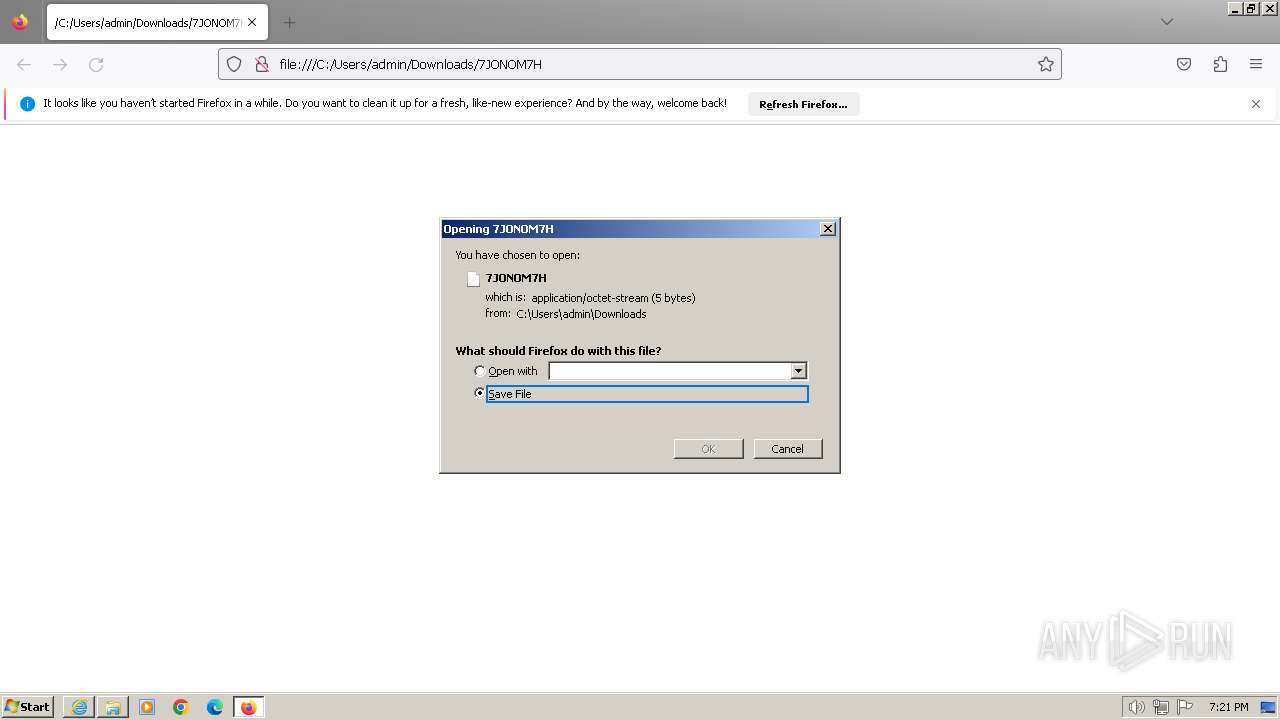This screenshot has width=1280, height=720.
Task: Open File Explorer from taskbar
Action: click(x=113, y=707)
